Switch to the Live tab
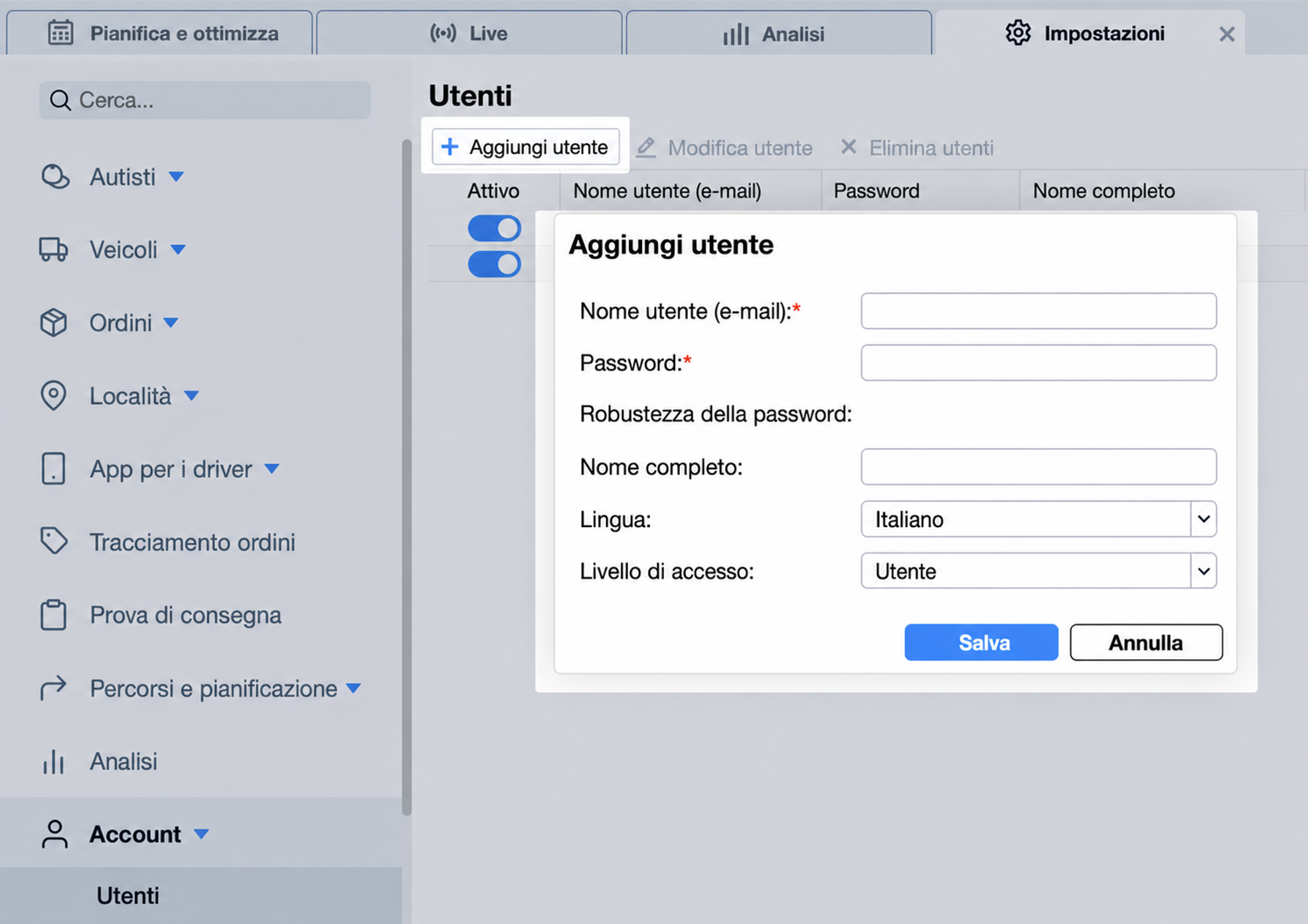 tap(469, 33)
